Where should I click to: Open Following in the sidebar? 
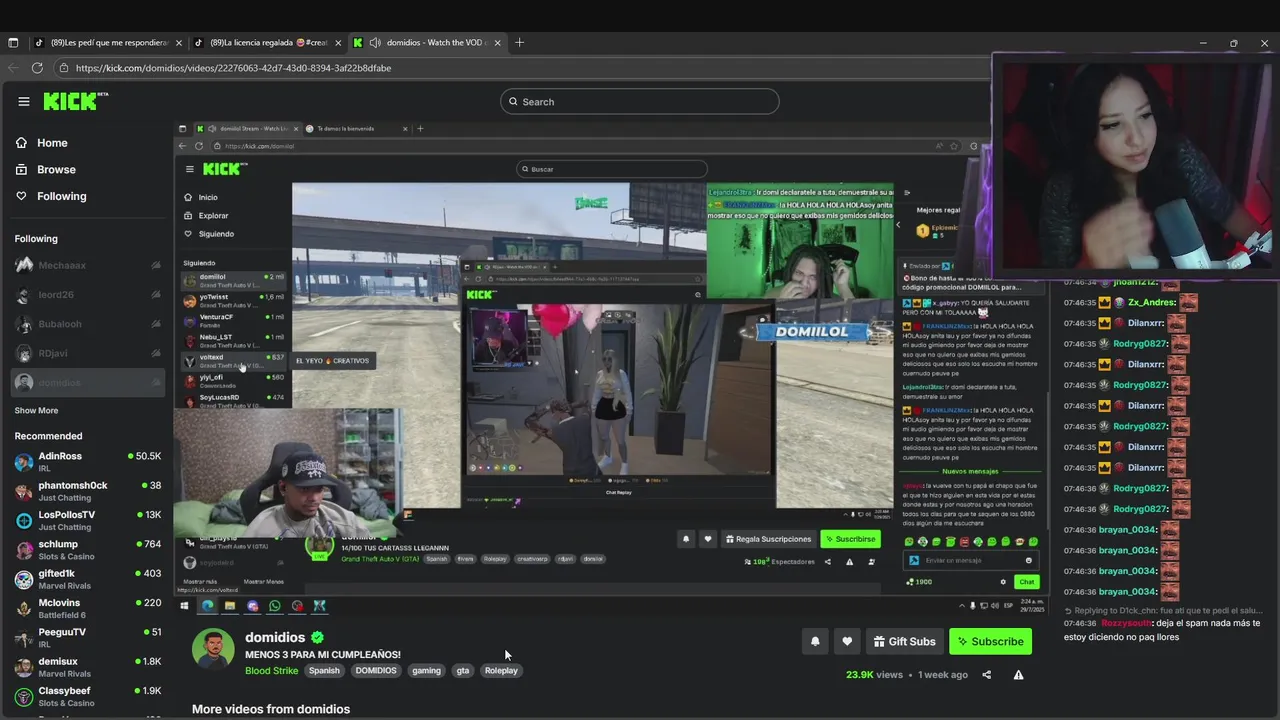[x=61, y=196]
